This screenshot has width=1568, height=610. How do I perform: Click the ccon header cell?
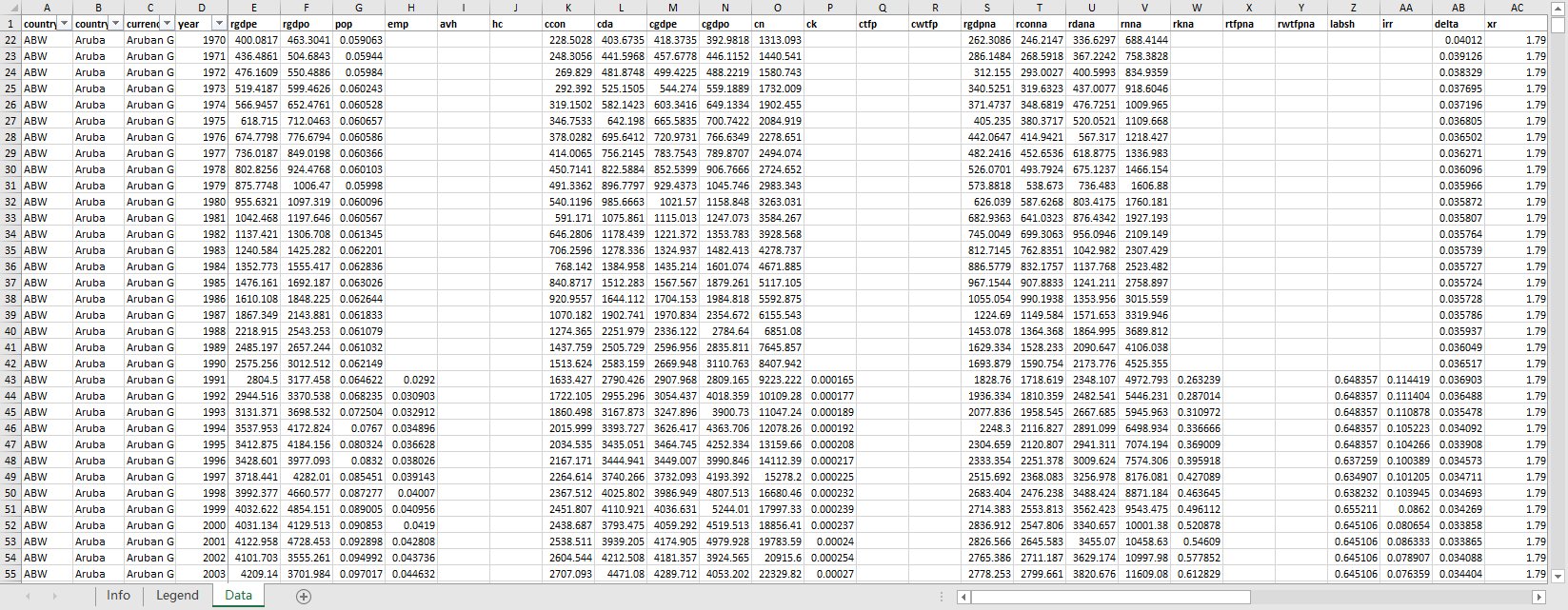568,24
